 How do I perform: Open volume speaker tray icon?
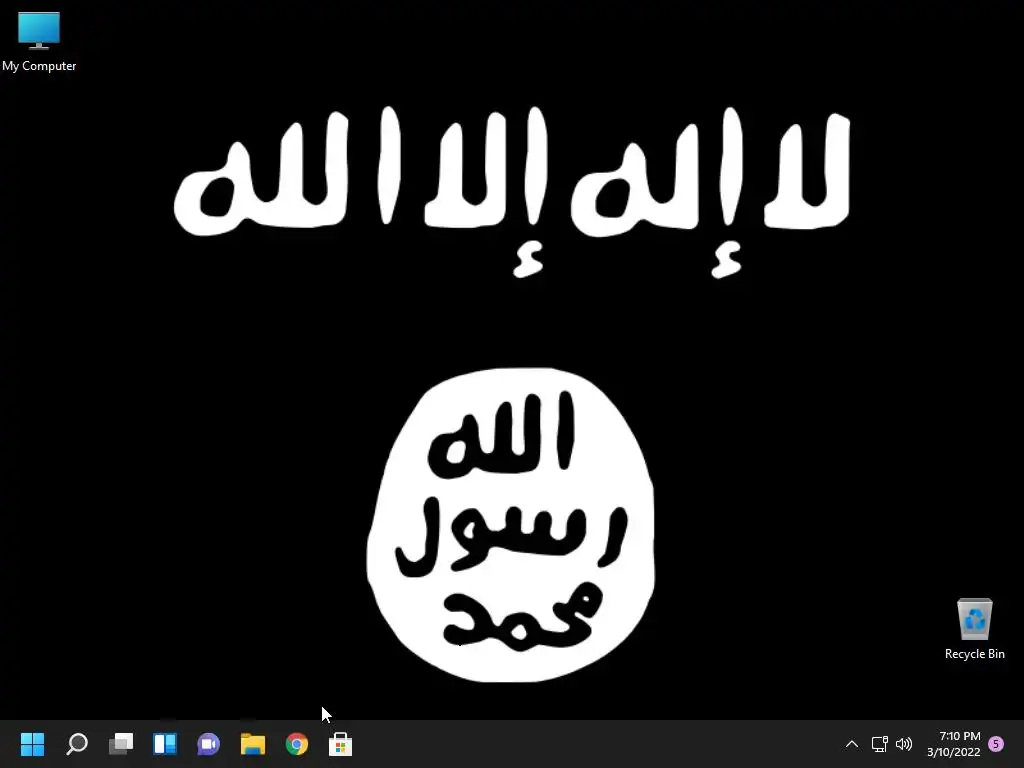click(904, 744)
